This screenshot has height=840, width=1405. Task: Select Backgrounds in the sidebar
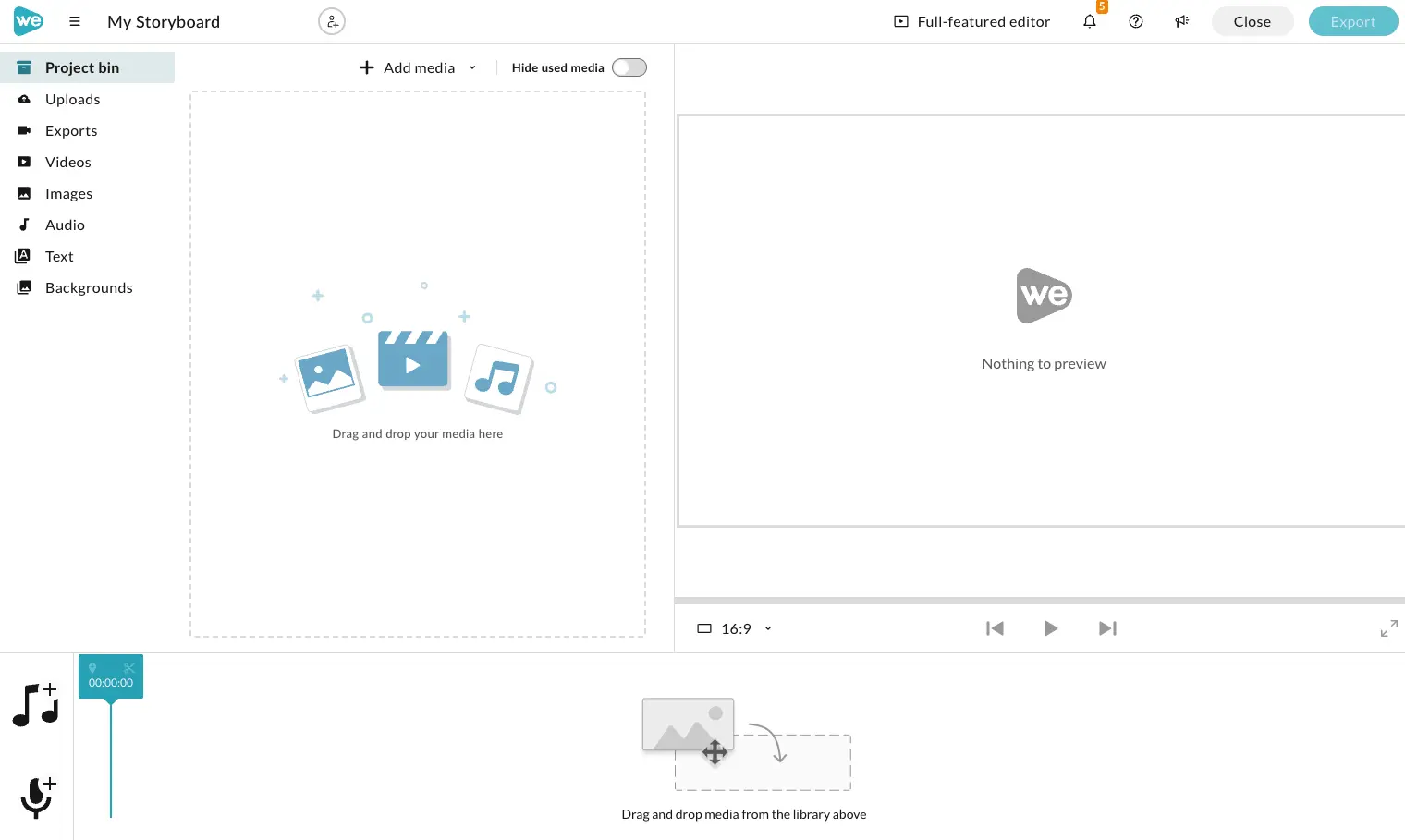point(87,287)
